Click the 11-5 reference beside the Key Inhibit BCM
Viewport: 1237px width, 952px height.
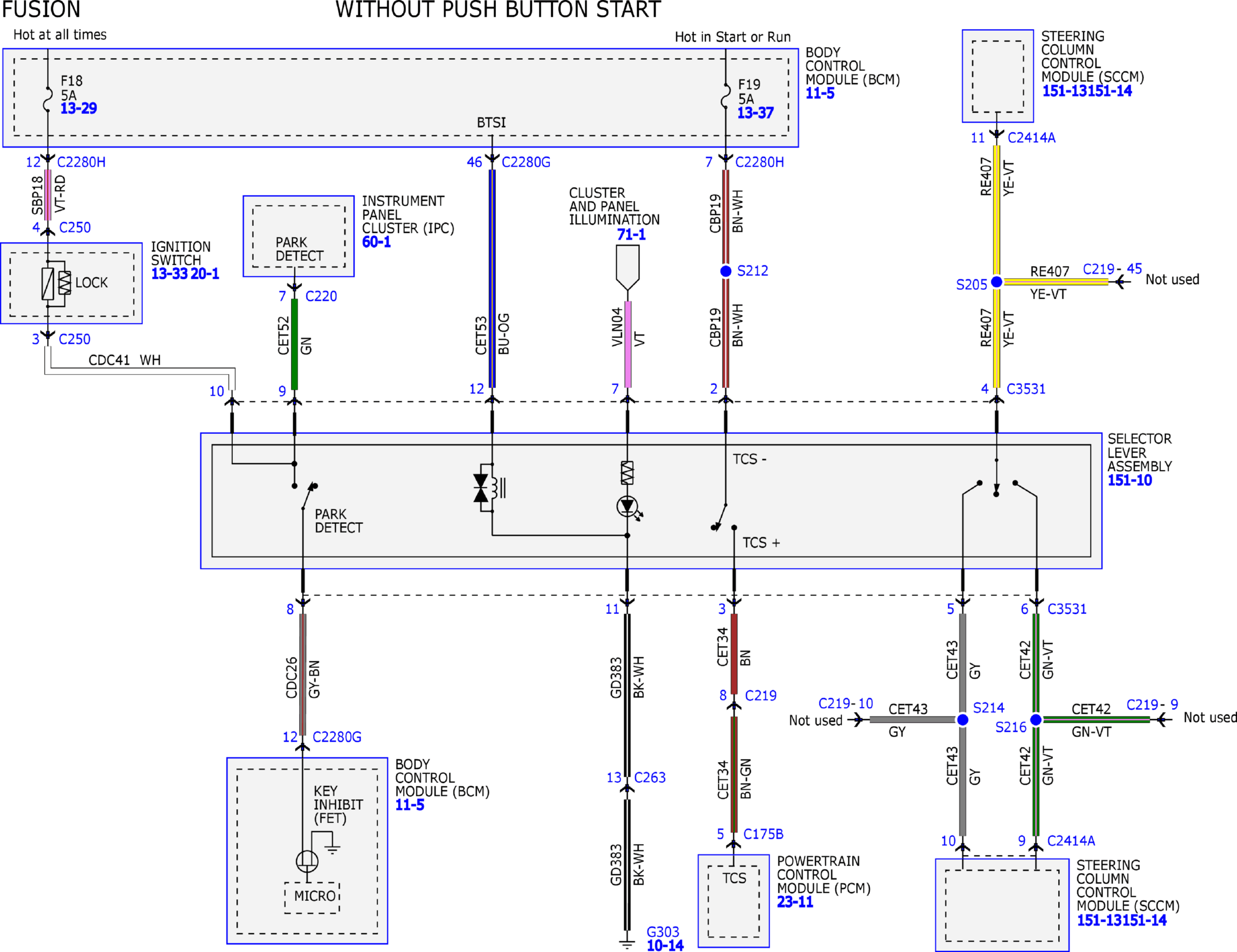pos(409,805)
